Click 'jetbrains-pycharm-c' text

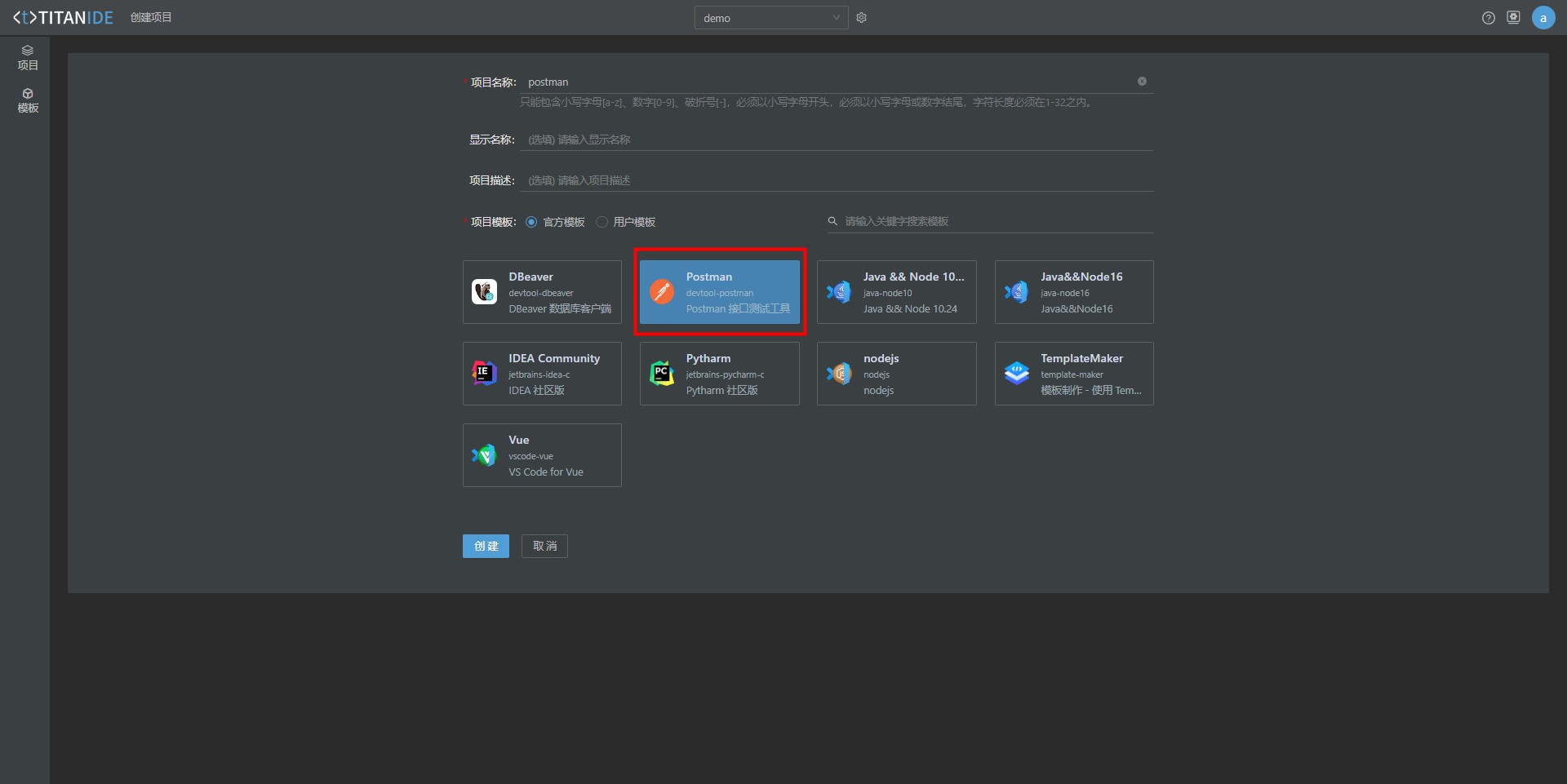coord(725,374)
